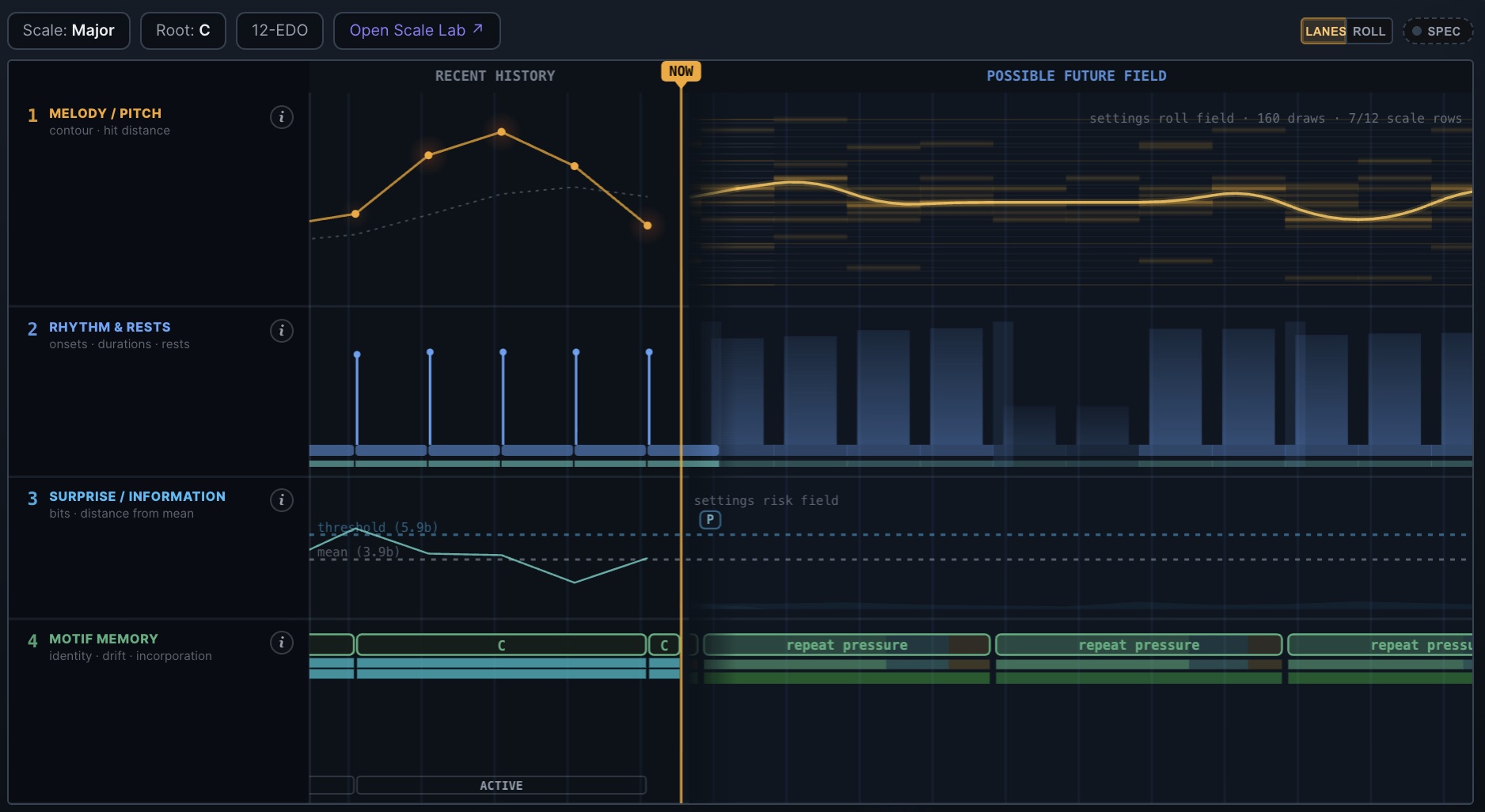Open info for Melody / Pitch lane

tap(282, 117)
